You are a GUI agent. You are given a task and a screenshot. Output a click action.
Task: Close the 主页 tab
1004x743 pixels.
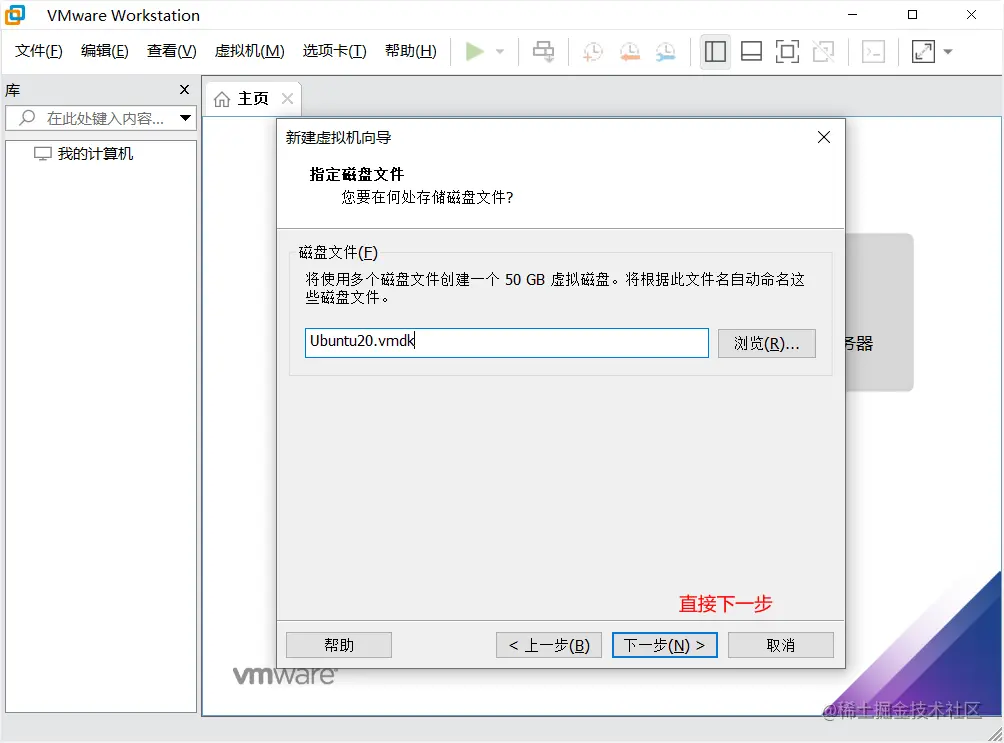[287, 99]
